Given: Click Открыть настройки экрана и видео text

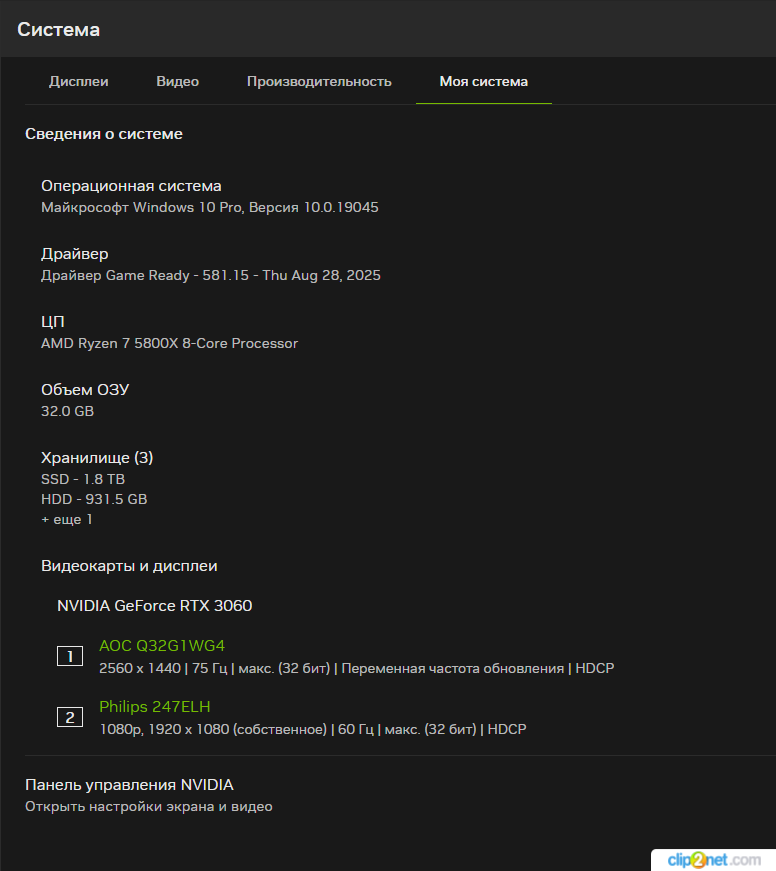Looking at the screenshot, I should point(149,807).
